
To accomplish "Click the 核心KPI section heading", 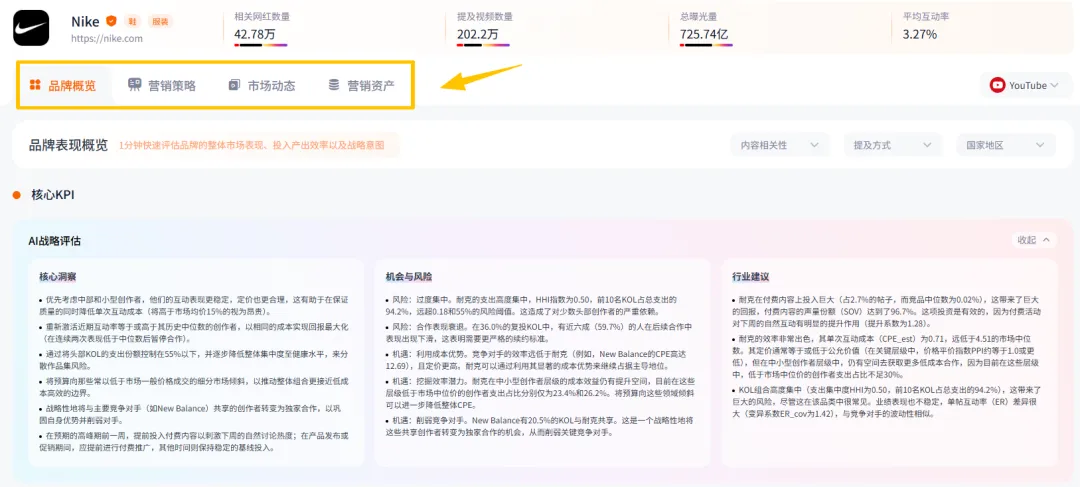I will (x=53, y=195).
